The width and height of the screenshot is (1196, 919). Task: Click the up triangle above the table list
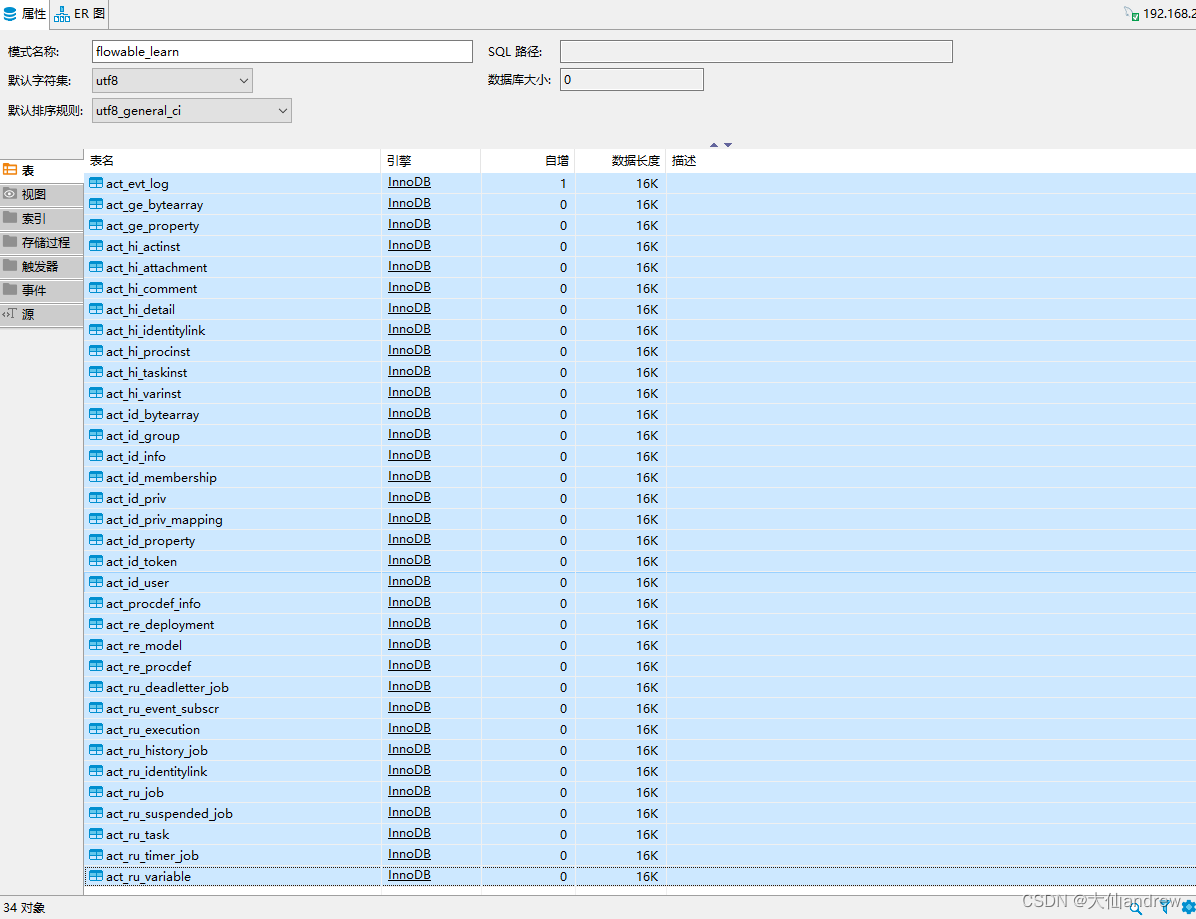(713, 144)
